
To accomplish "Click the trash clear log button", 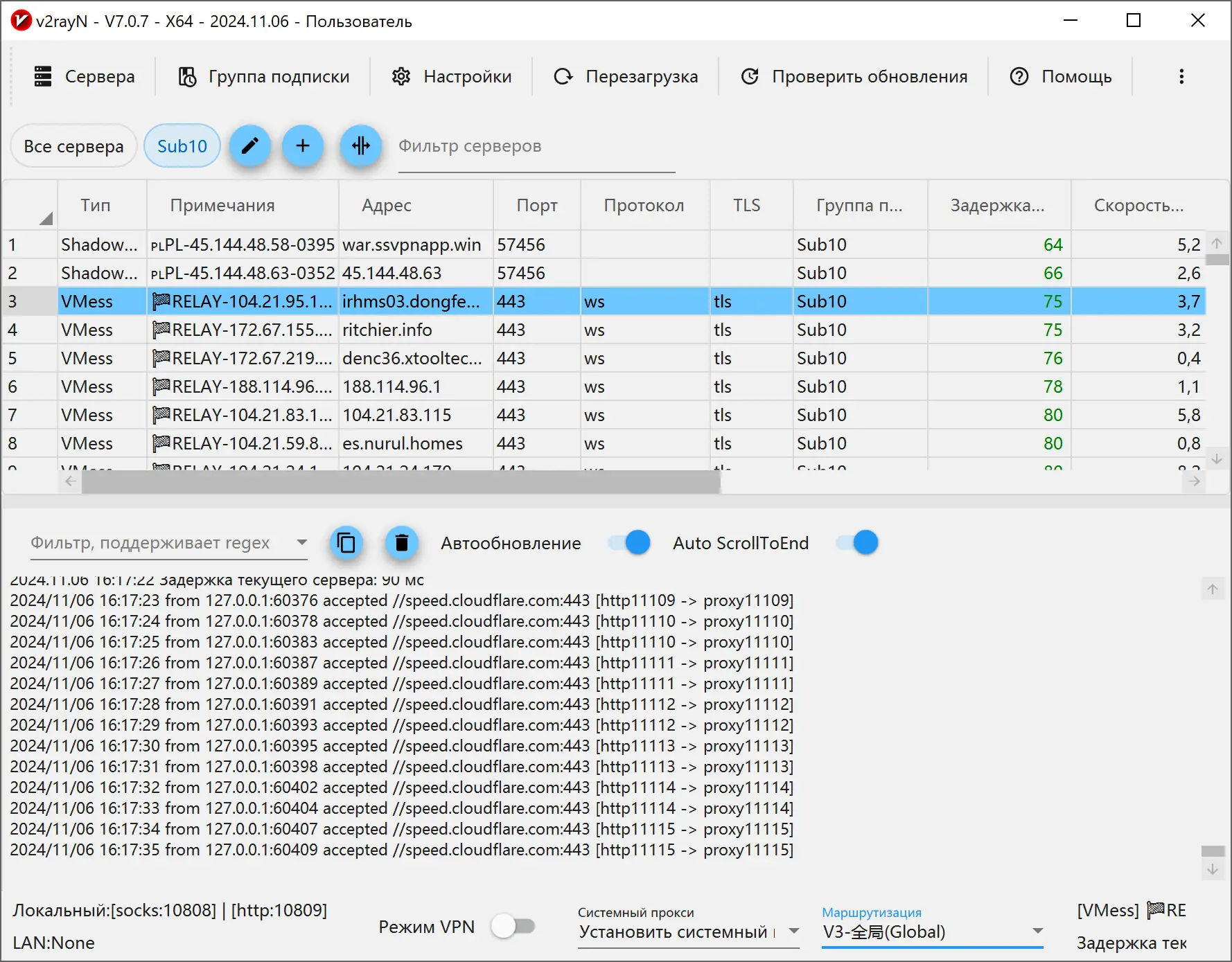I will (401, 543).
